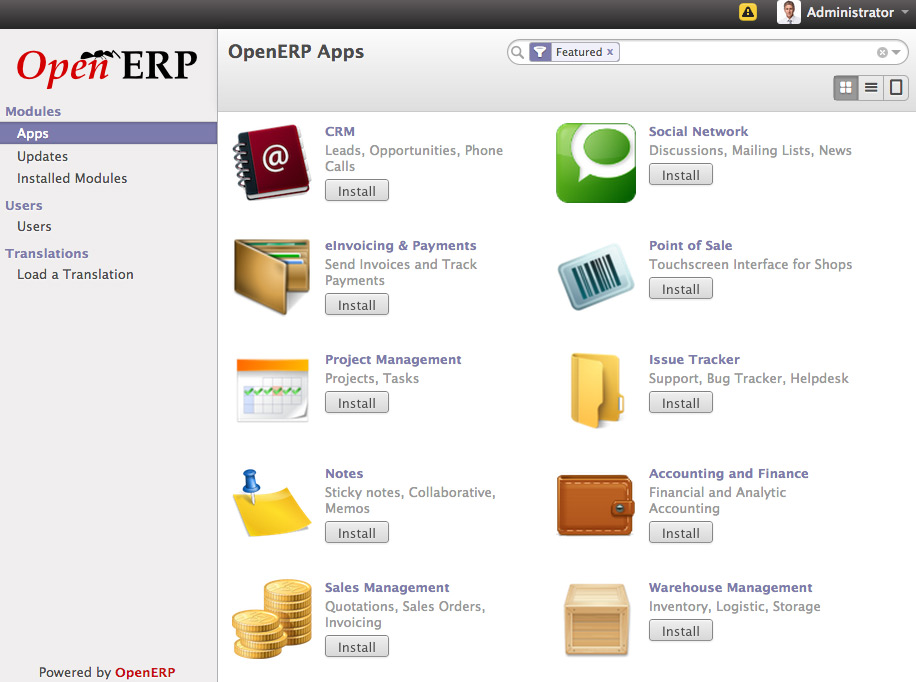Viewport: 916px width, 682px height.
Task: Click the 'OpenERP Apps' page title
Action: click(296, 52)
